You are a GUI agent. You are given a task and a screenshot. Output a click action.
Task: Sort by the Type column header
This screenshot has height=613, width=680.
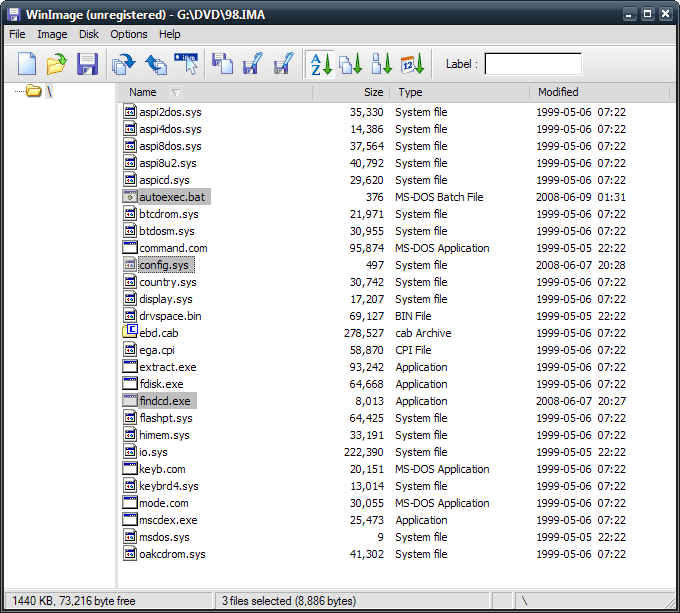[x=410, y=92]
